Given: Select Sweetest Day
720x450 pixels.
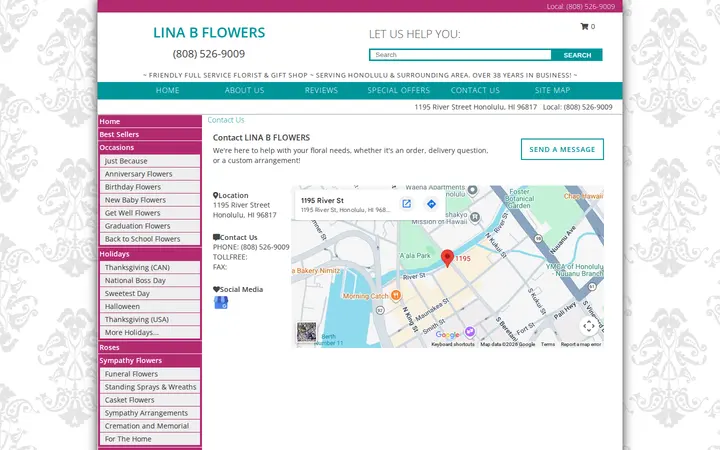Looking at the screenshot, I should 150,293.
